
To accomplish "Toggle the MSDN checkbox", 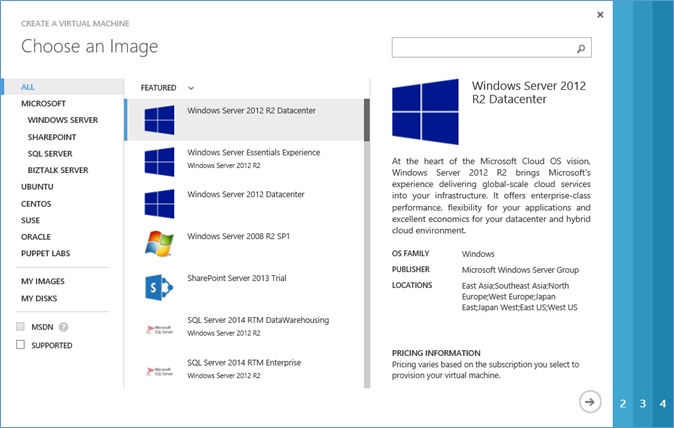I will point(20,327).
